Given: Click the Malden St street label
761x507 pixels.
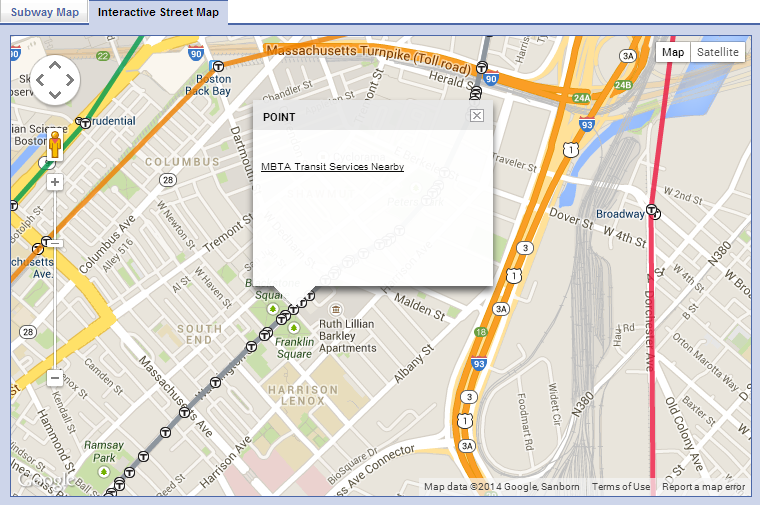Looking at the screenshot, I should coord(419,307).
